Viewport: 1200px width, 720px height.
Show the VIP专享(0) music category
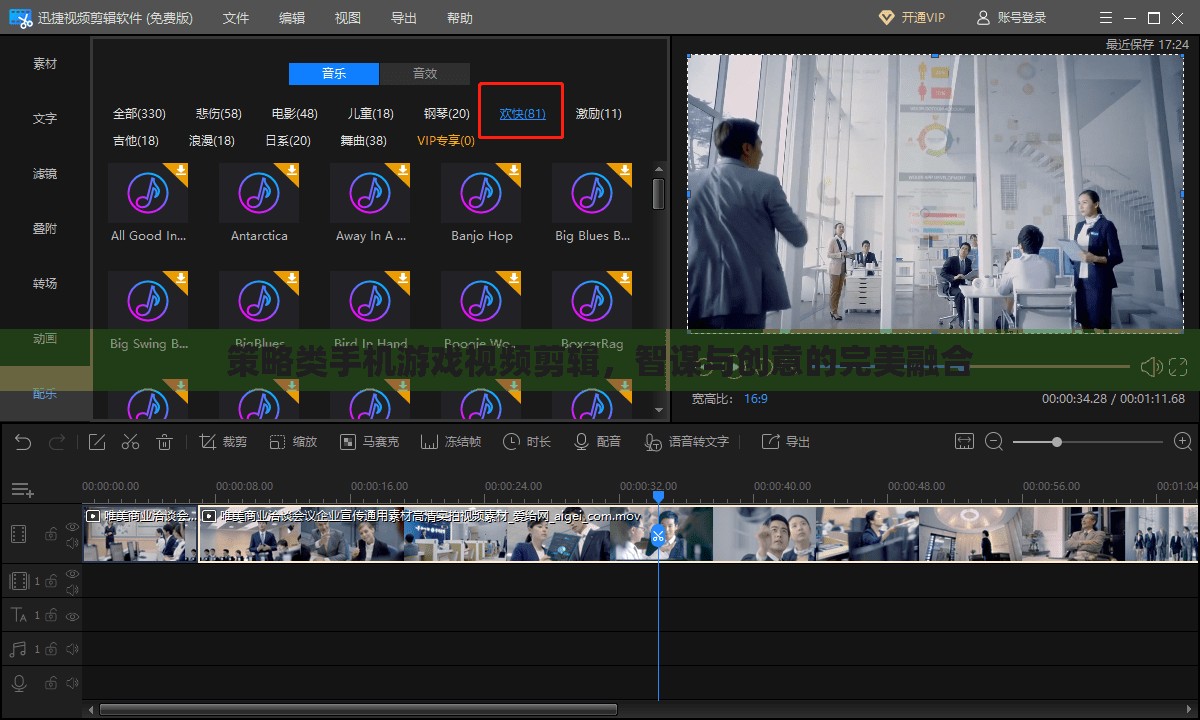click(x=446, y=141)
